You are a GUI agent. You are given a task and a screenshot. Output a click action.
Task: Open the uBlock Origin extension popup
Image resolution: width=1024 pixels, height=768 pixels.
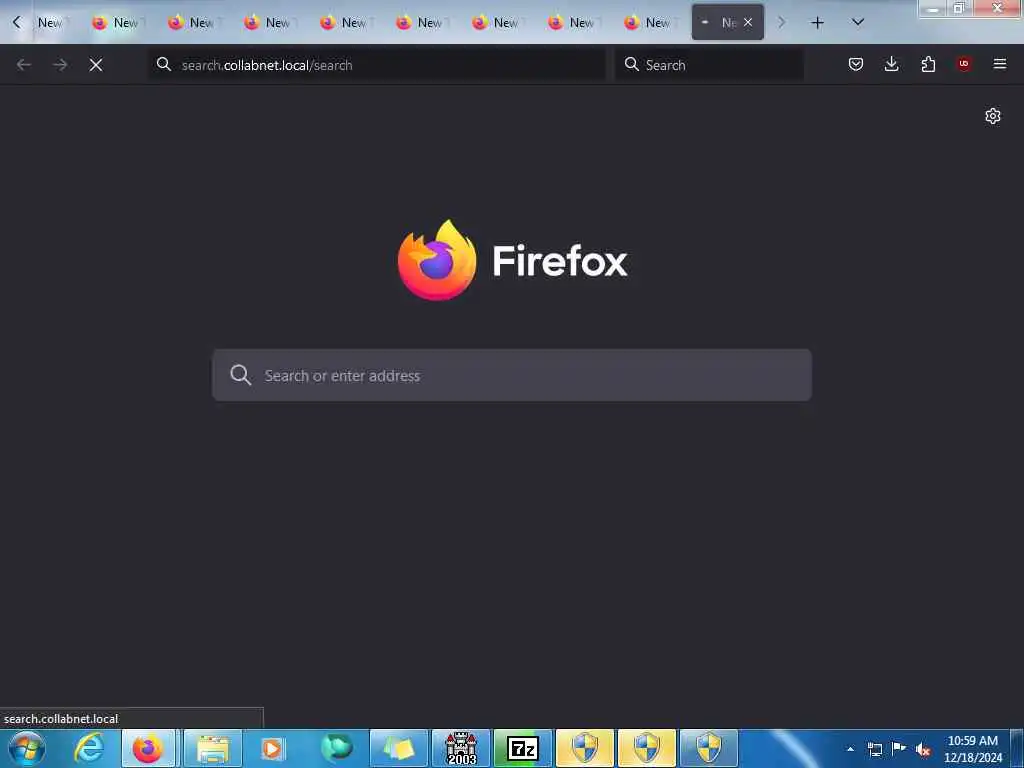(x=964, y=64)
